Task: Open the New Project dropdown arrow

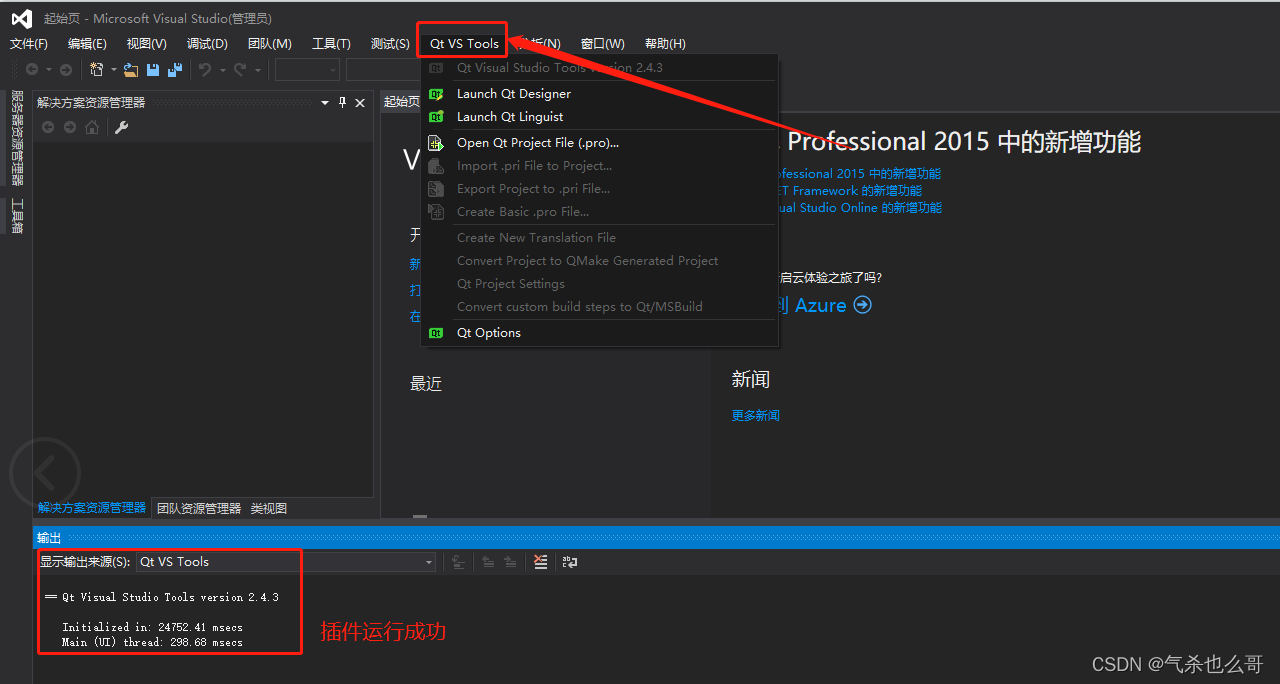Action: pos(113,69)
